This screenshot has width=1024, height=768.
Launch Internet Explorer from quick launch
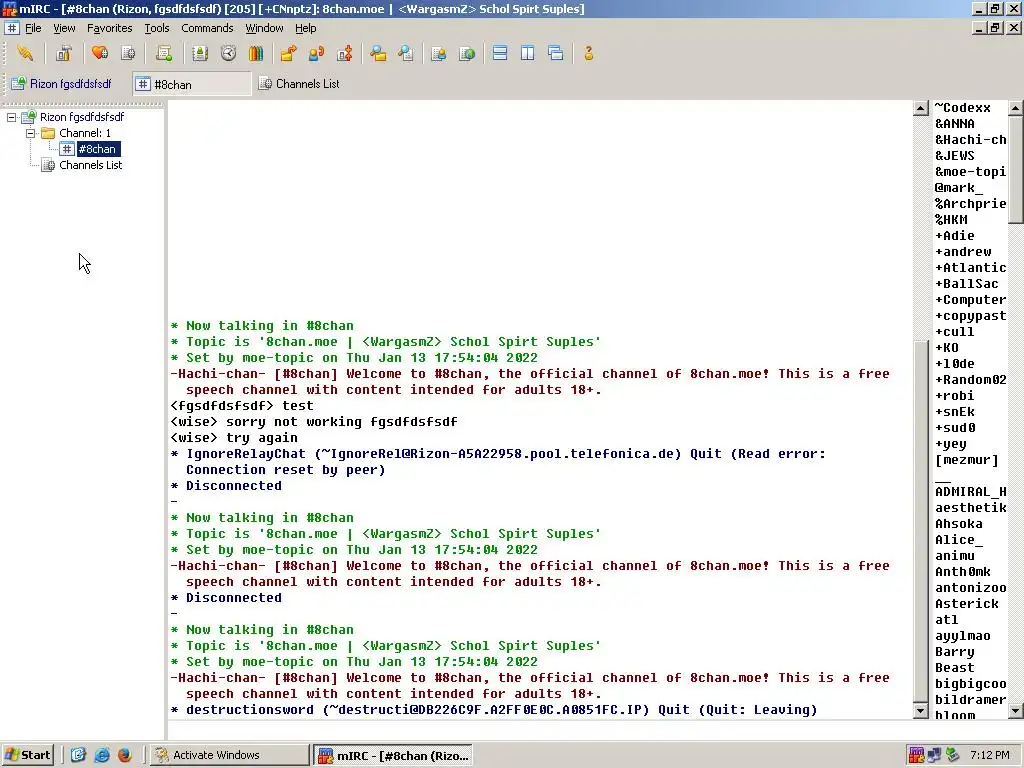coord(102,755)
